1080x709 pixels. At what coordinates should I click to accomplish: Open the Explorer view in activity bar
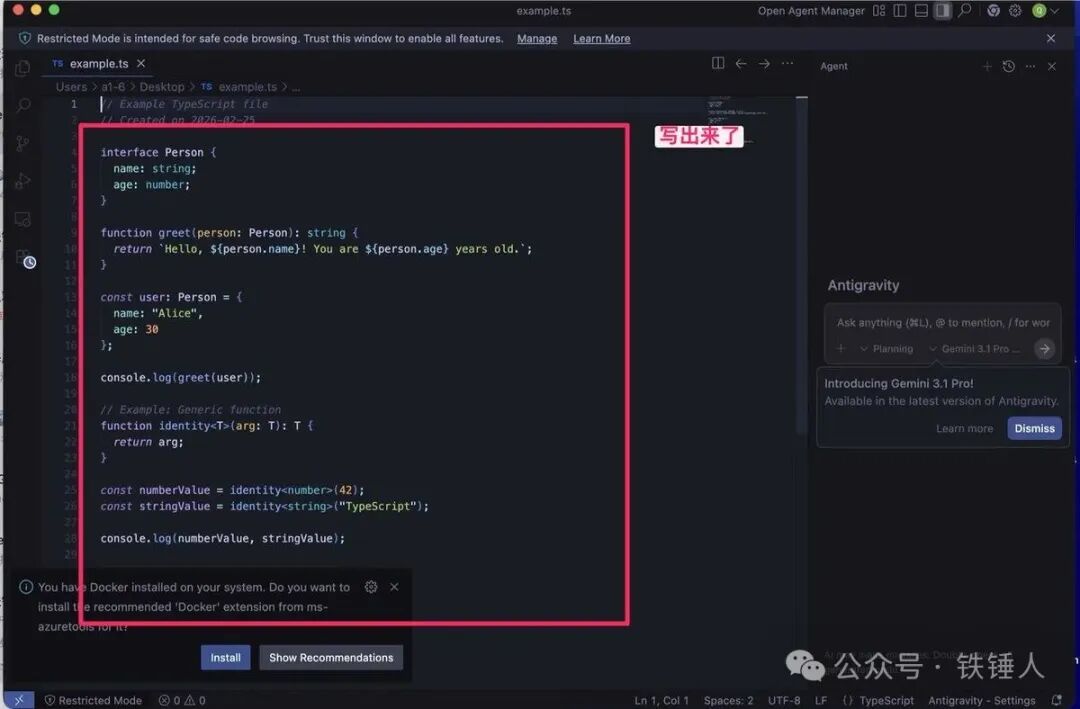pos(22,68)
